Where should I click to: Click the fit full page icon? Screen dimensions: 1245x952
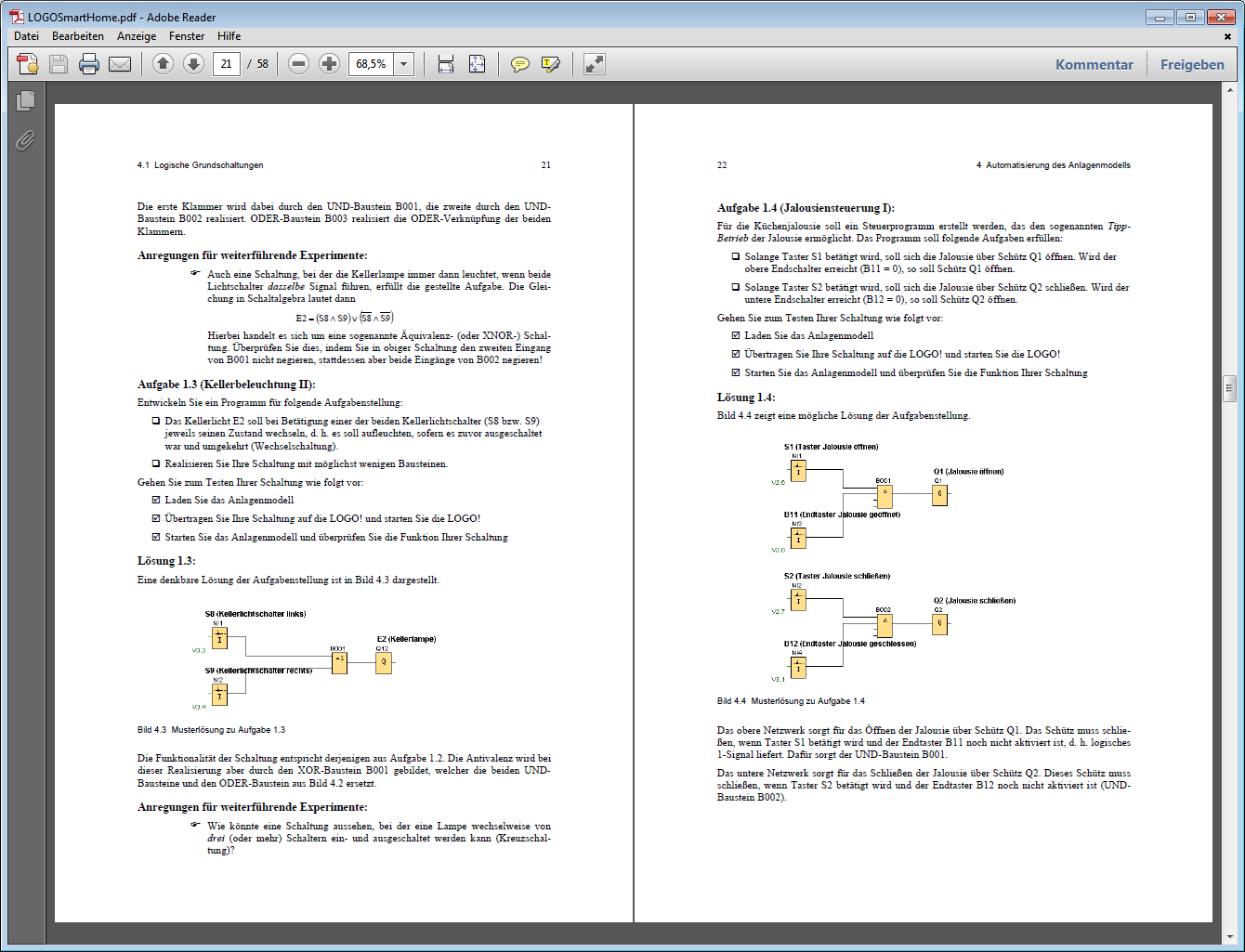[x=477, y=64]
